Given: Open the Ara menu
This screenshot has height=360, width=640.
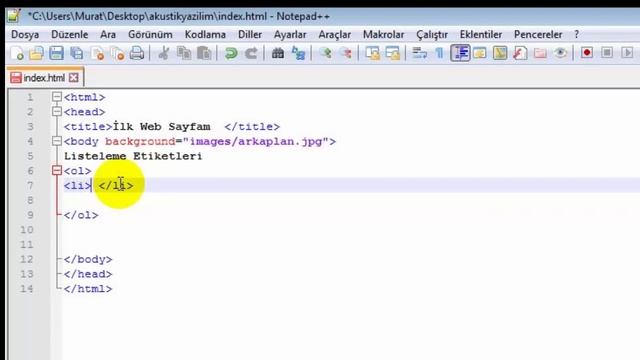Looking at the screenshot, I should pos(108,35).
